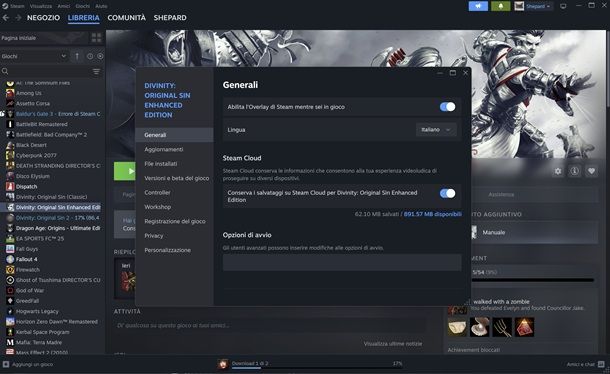Viewport: 610px width, 374px height.
Task: Click the achievements progress bar
Action: click(x=533, y=280)
